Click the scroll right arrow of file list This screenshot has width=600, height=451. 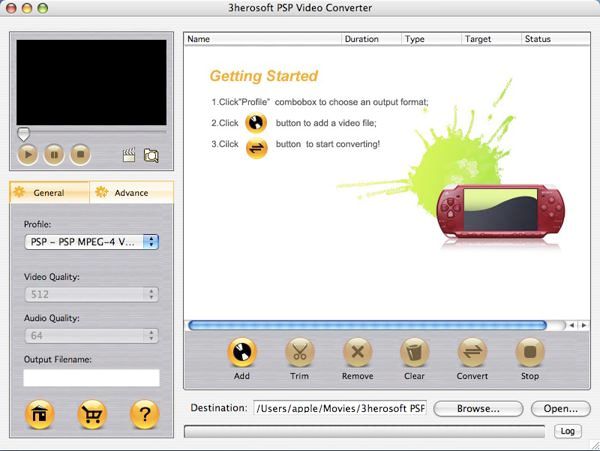click(x=584, y=325)
